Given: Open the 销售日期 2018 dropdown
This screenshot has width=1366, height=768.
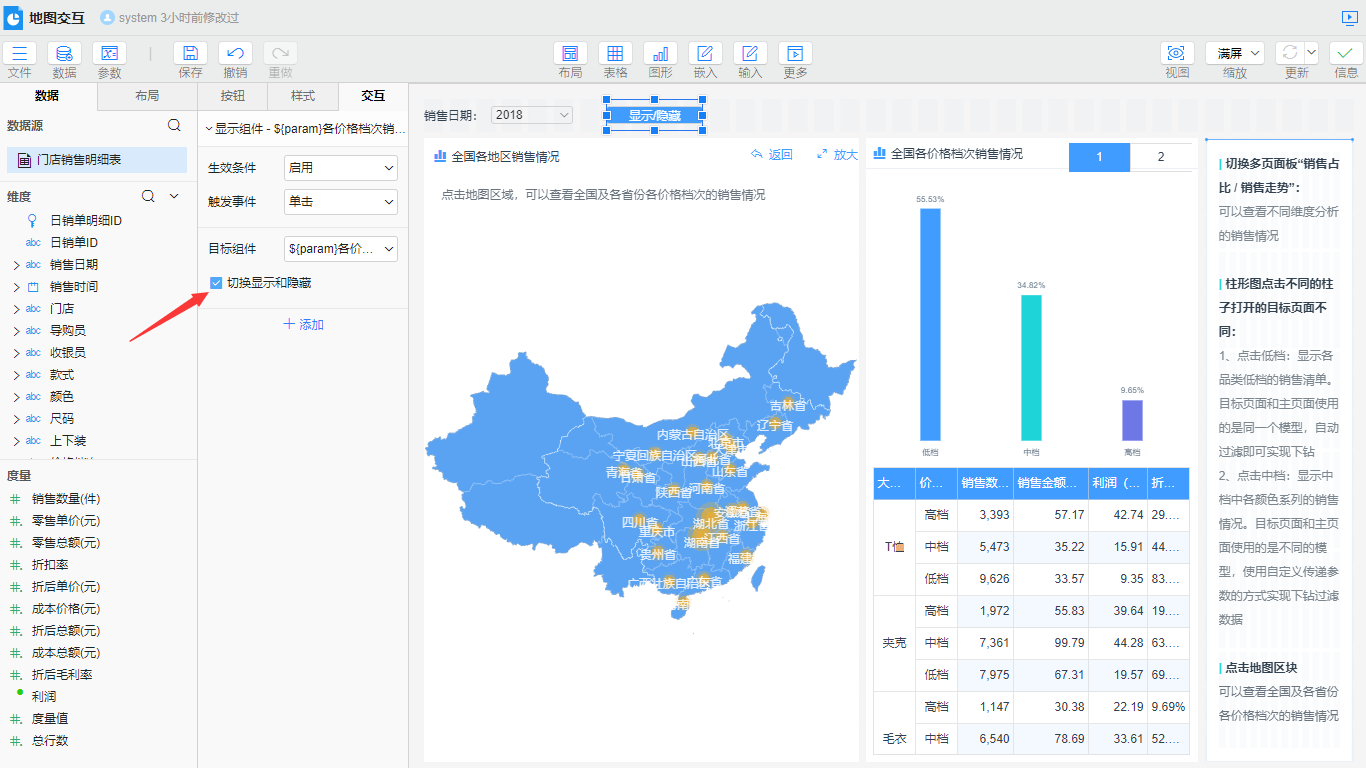Looking at the screenshot, I should tap(532, 115).
